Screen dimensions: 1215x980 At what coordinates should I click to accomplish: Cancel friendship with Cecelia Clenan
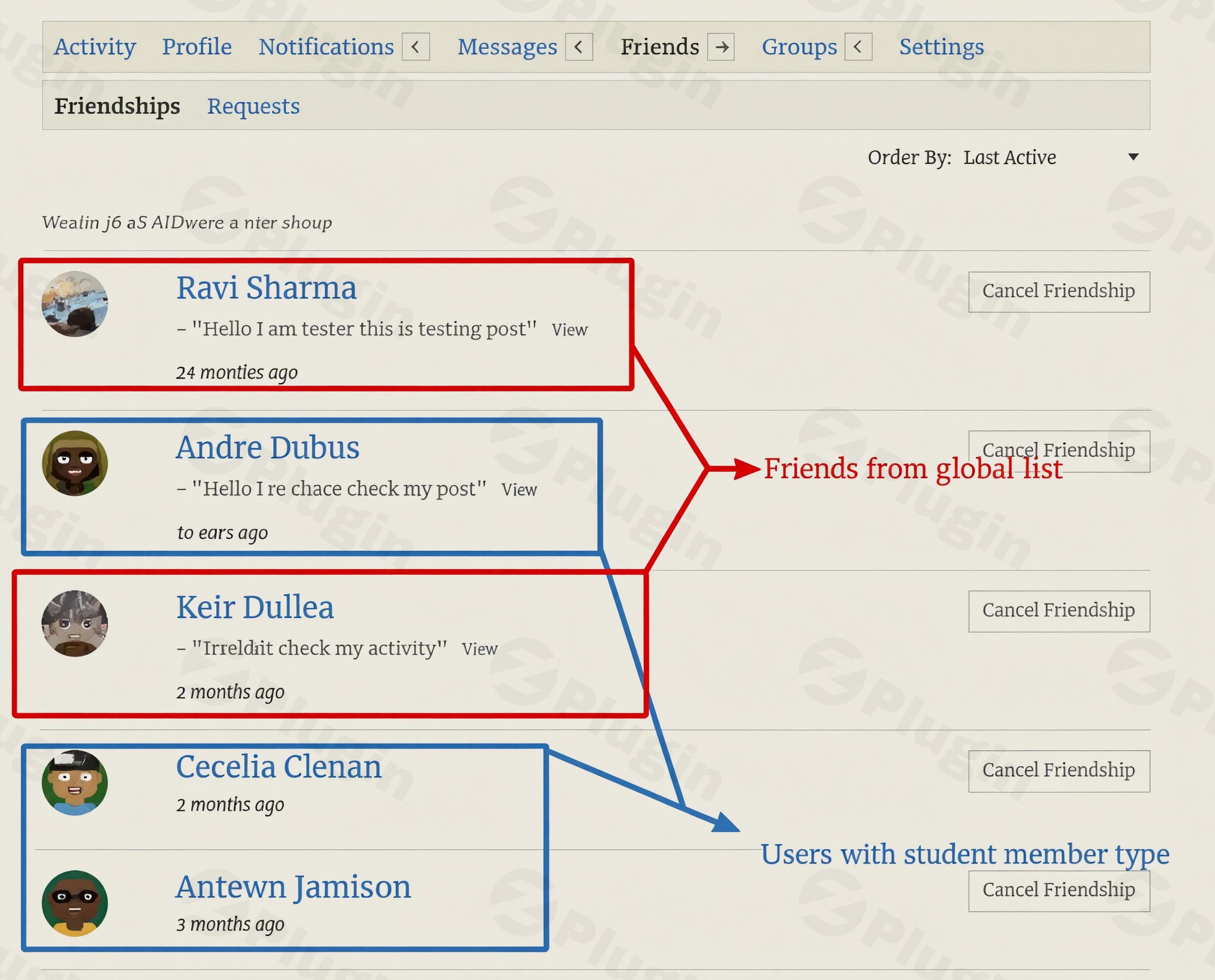pyautogui.click(x=1059, y=771)
